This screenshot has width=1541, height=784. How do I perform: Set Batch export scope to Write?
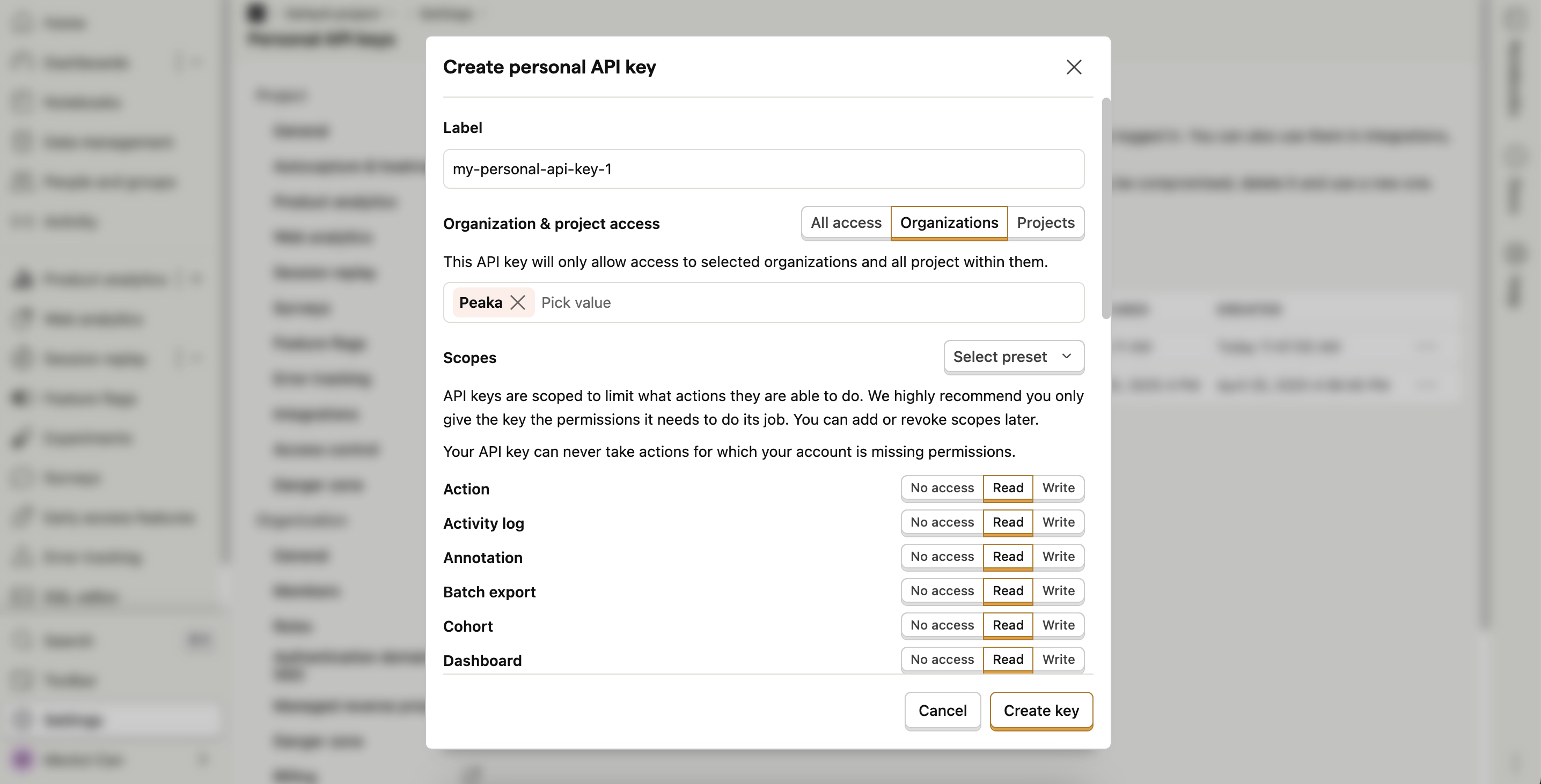point(1058,591)
